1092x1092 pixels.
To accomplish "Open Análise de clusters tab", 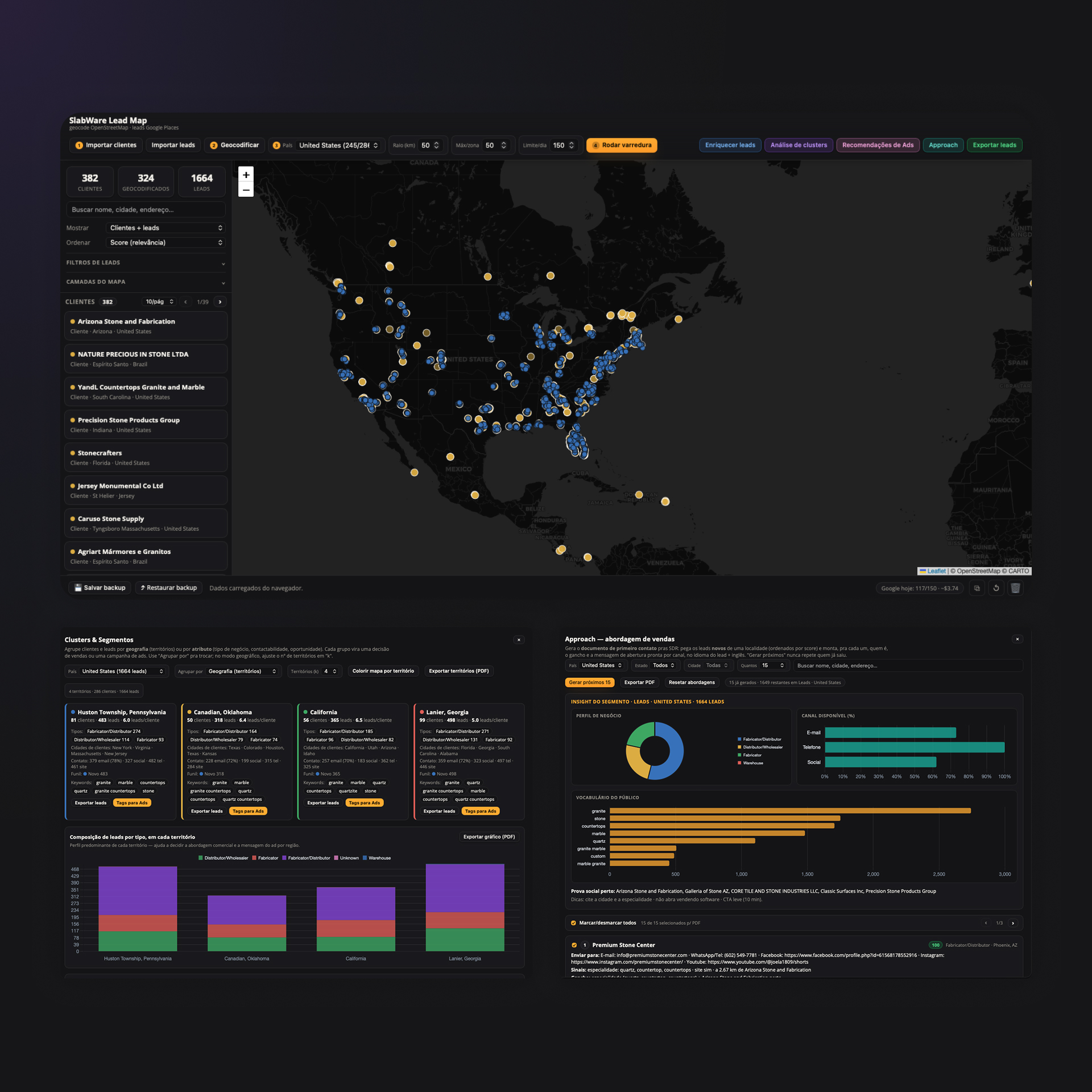I will click(x=799, y=145).
